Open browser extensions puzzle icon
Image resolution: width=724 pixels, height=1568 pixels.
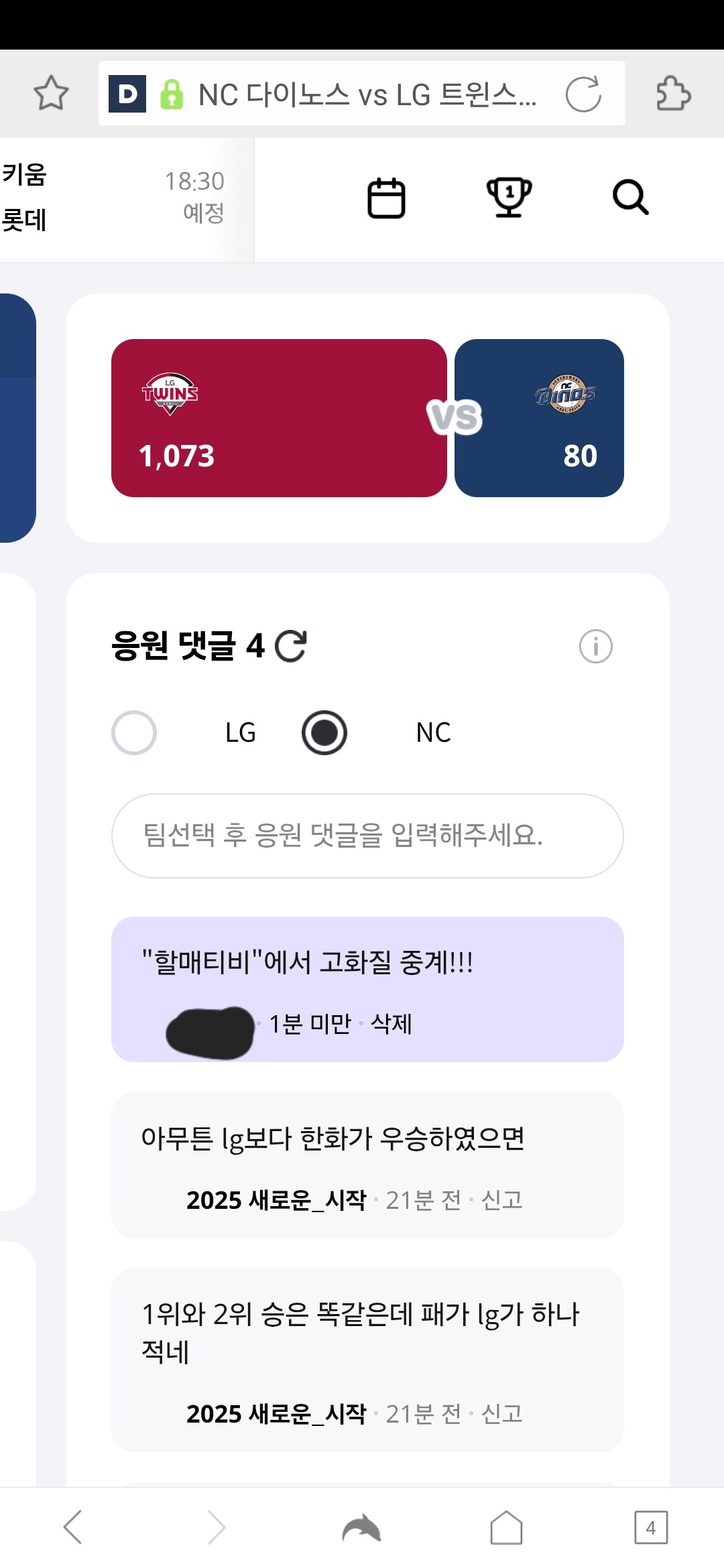pyautogui.click(x=673, y=93)
